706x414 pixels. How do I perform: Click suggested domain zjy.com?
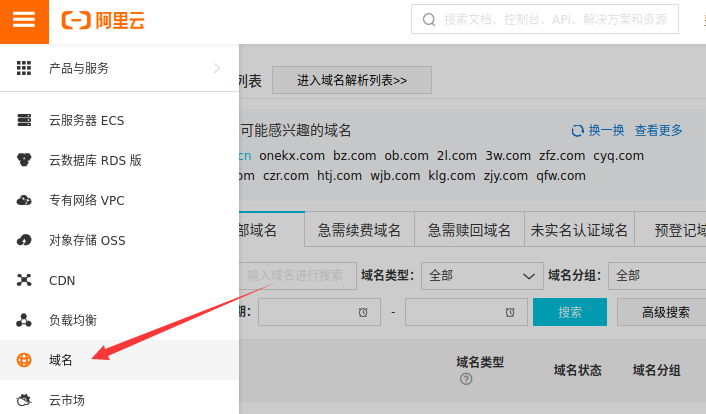(506, 176)
